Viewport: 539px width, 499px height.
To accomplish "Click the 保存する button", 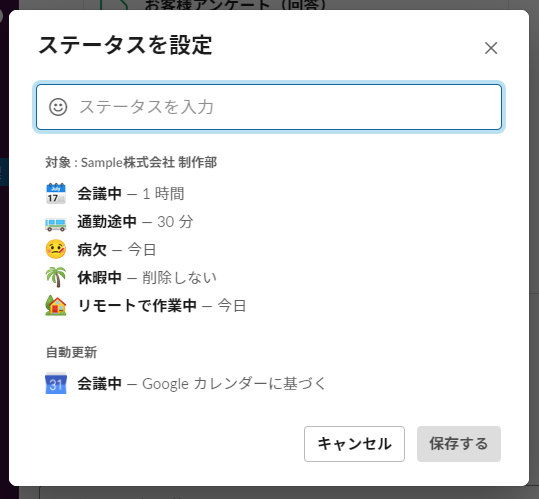I will [459, 444].
